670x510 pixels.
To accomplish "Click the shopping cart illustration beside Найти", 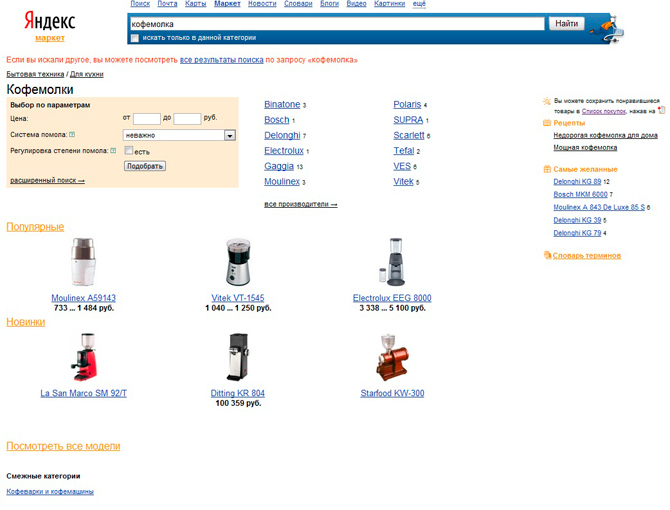I will click(608, 29).
